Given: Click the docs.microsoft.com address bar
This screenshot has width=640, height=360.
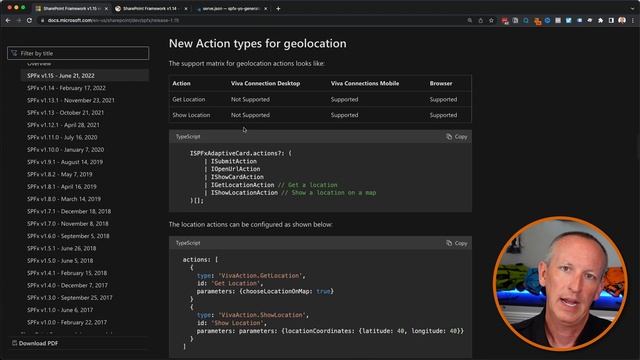Looking at the screenshot, I should (x=253, y=20).
